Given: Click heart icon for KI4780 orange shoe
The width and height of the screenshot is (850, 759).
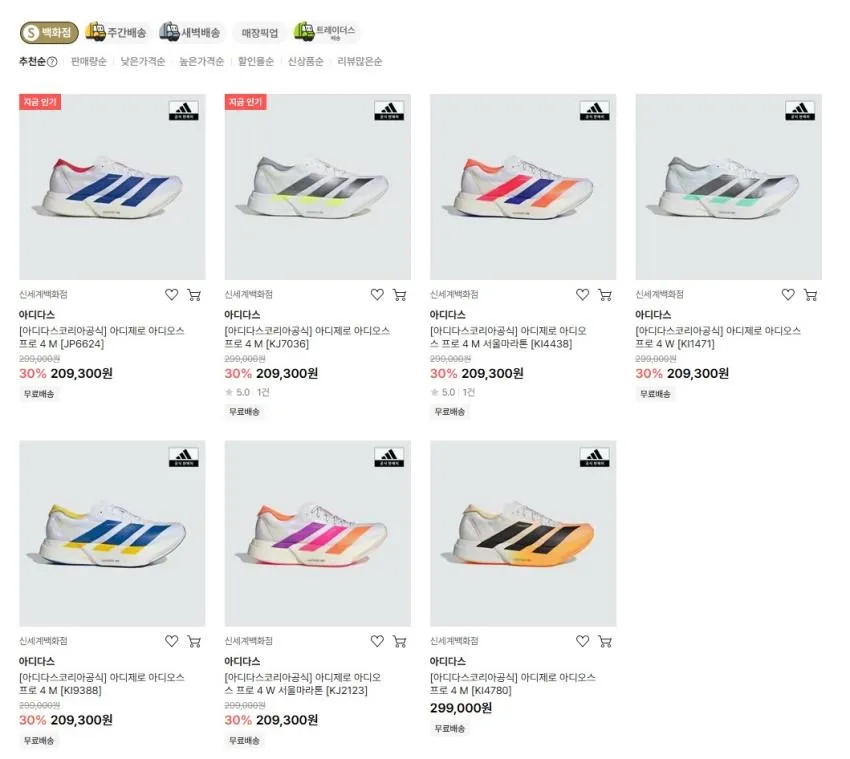Looking at the screenshot, I should [x=582, y=641].
